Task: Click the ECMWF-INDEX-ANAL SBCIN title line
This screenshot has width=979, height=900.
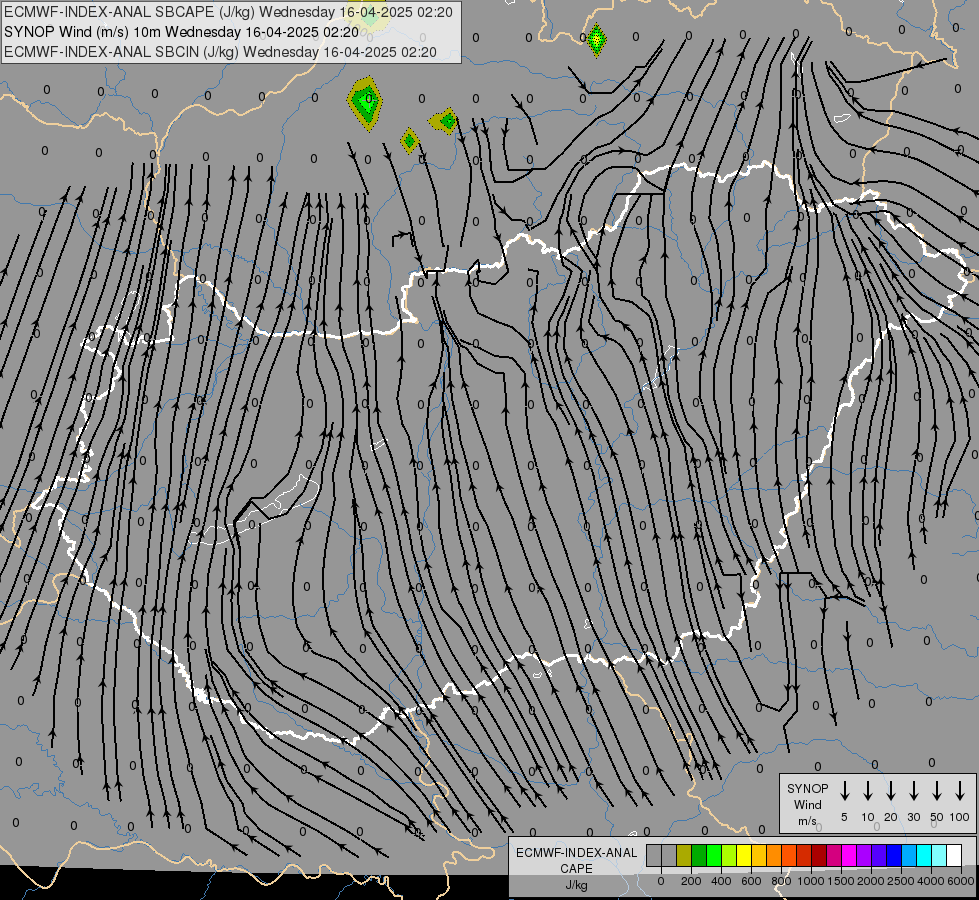Action: click(220, 52)
